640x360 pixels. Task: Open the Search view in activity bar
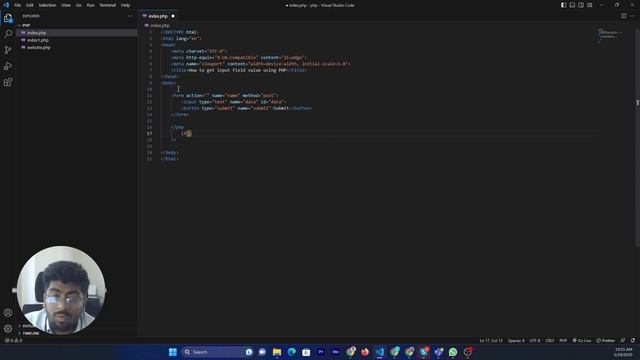pyautogui.click(x=8, y=34)
